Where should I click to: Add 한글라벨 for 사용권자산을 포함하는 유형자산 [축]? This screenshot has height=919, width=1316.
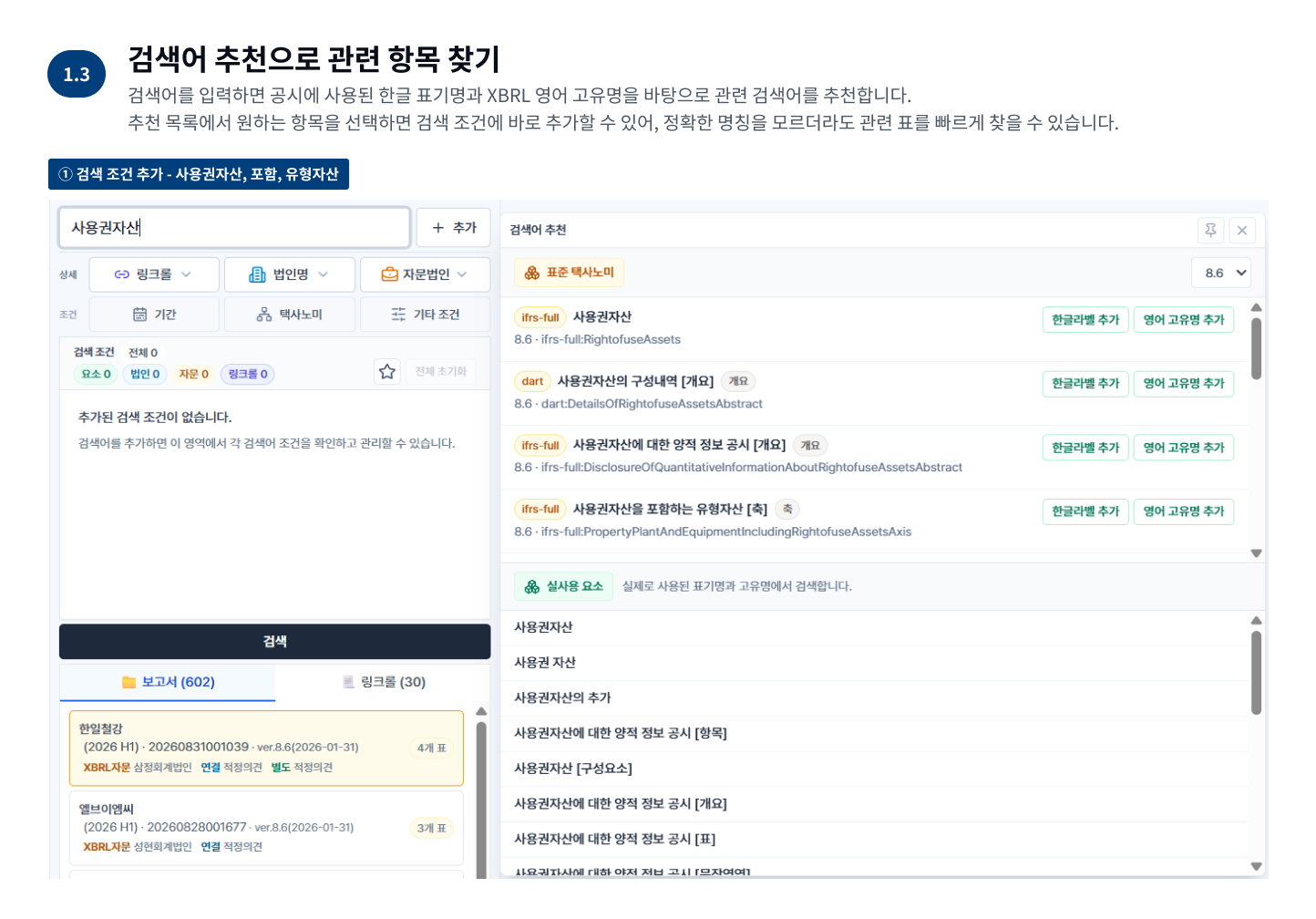point(1085,511)
